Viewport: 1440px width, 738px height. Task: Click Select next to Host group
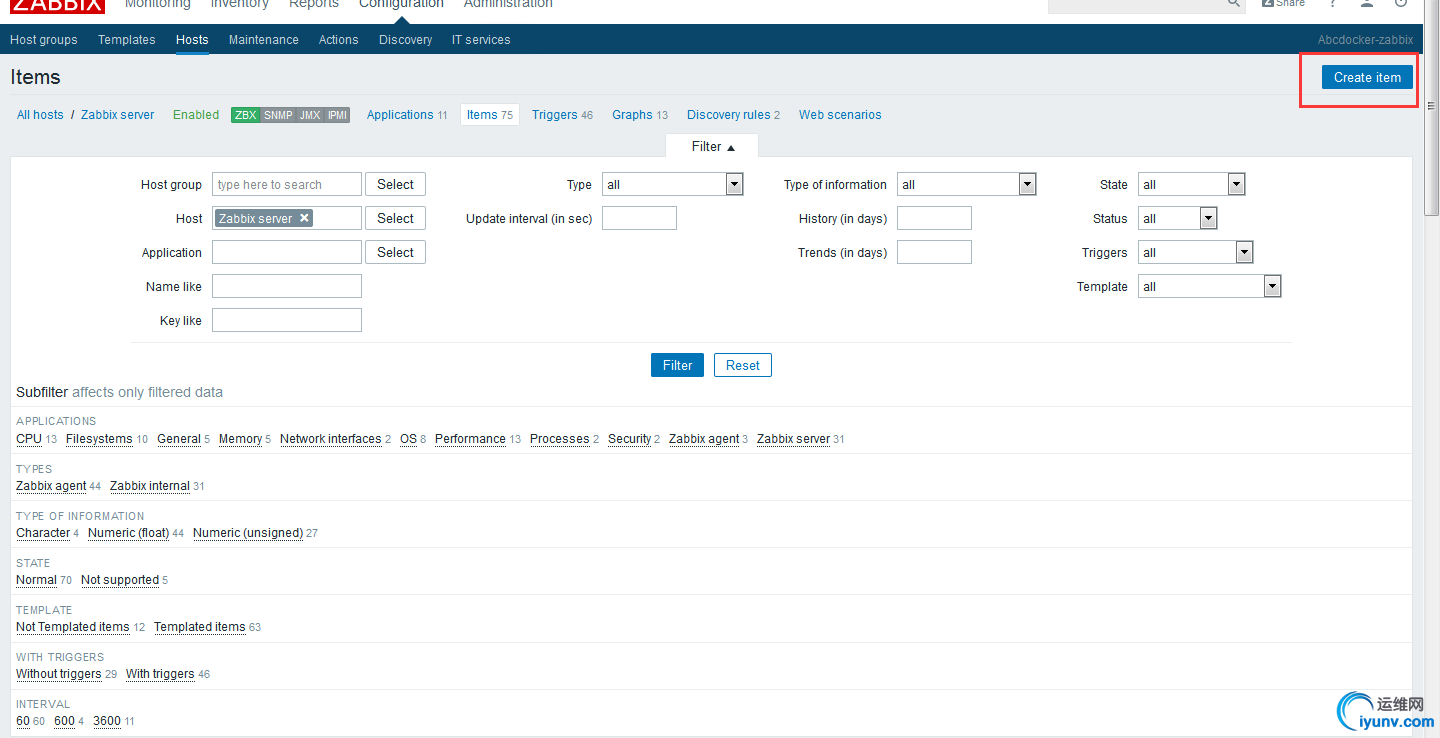click(x=395, y=184)
